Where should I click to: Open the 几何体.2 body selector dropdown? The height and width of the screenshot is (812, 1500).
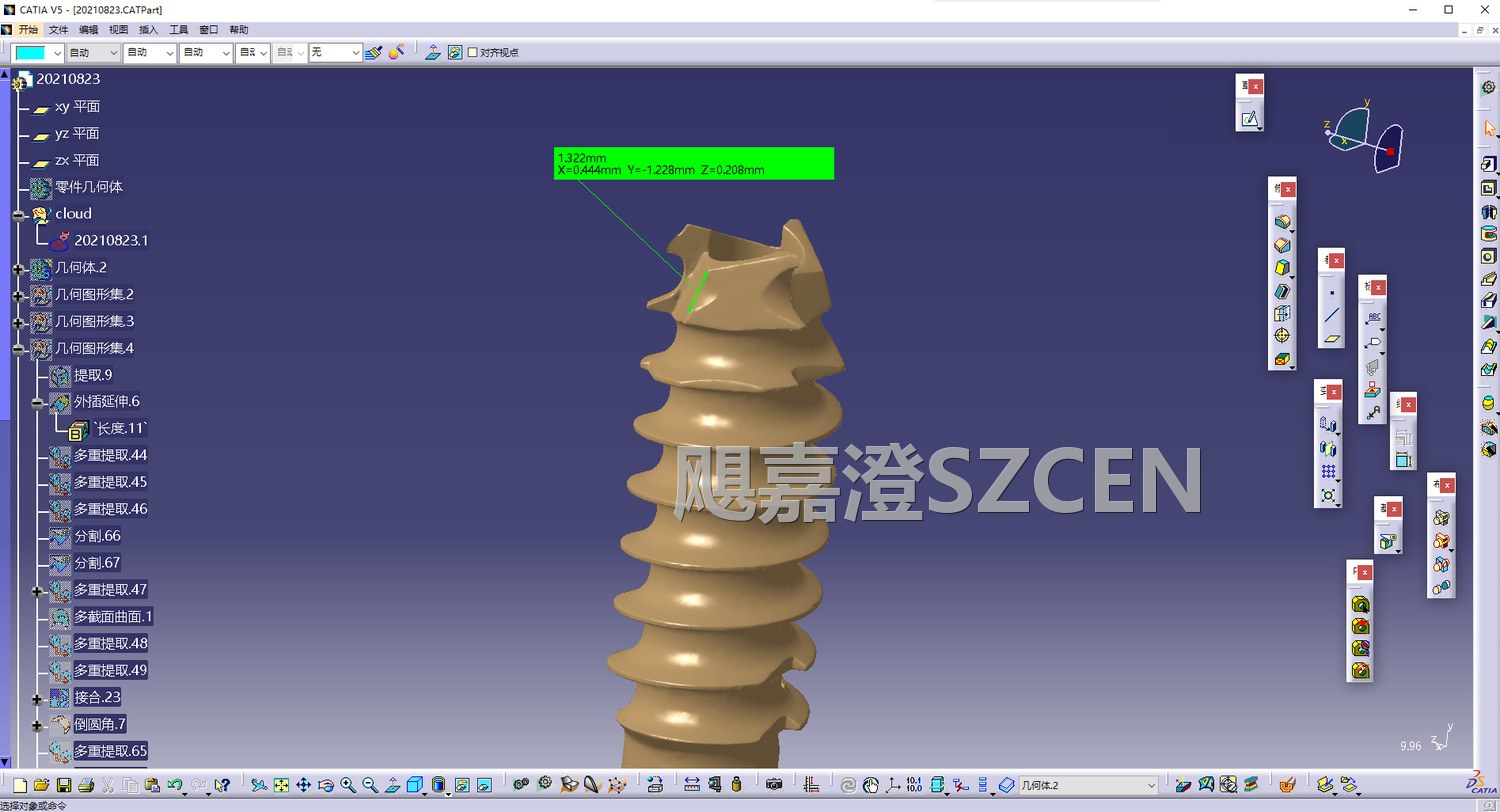click(x=1151, y=785)
